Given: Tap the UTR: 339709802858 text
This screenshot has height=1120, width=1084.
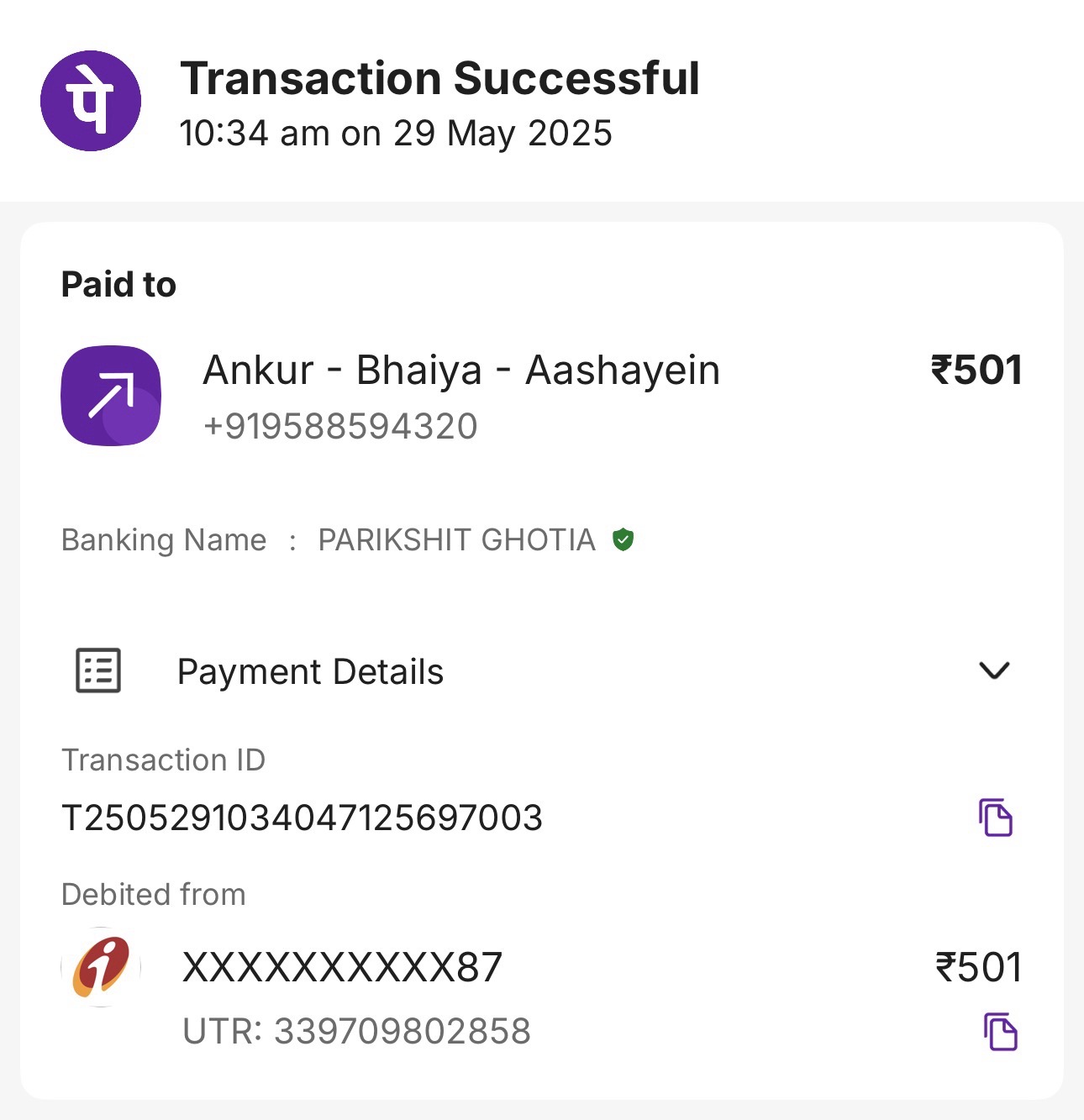Looking at the screenshot, I should (357, 1032).
